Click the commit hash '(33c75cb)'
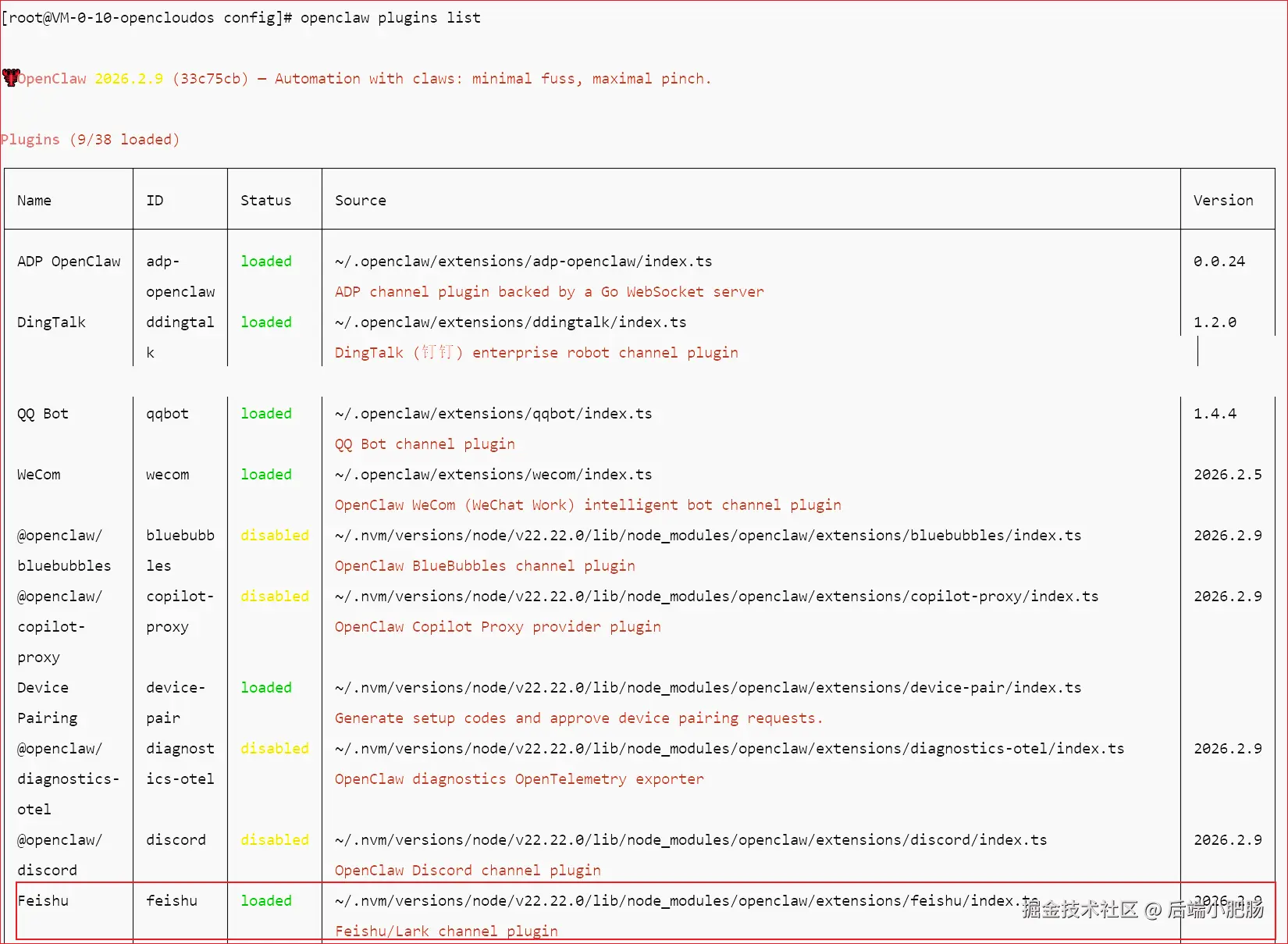 211,79
